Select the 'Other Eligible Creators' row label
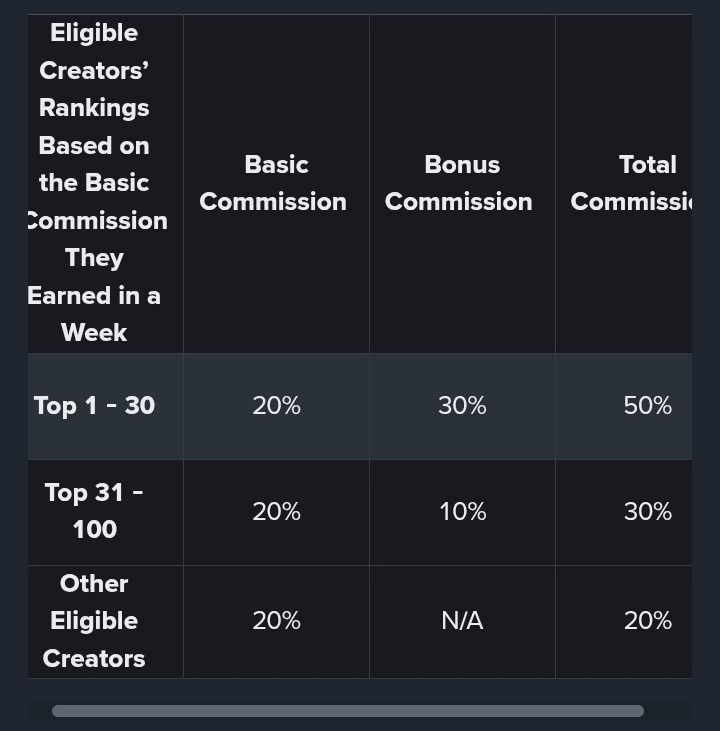 tap(95, 621)
